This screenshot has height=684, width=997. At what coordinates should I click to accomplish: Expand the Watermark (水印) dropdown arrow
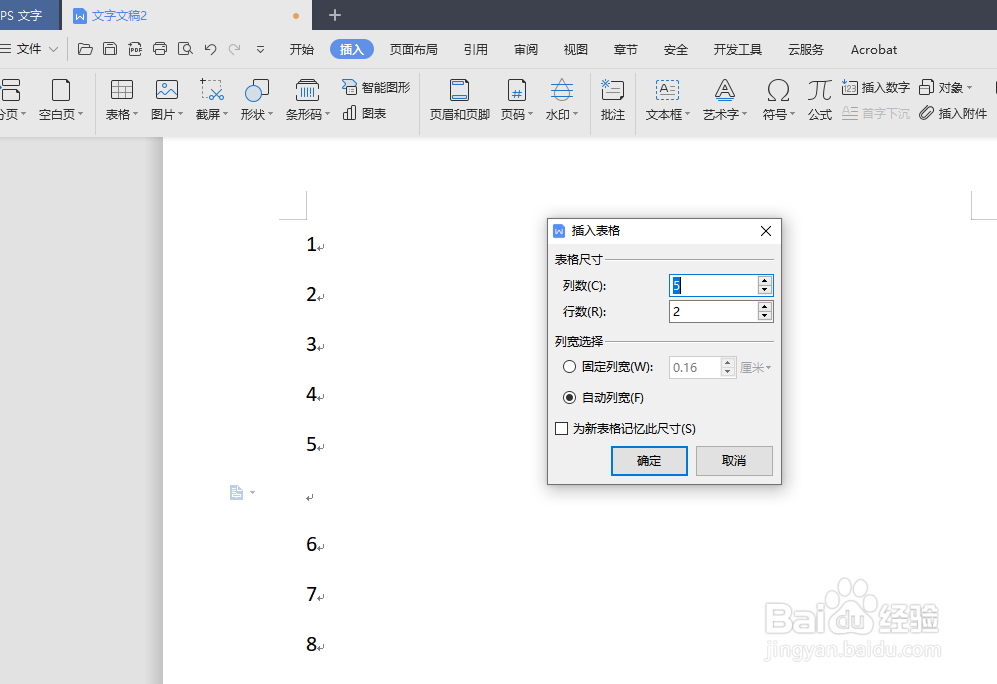click(575, 114)
